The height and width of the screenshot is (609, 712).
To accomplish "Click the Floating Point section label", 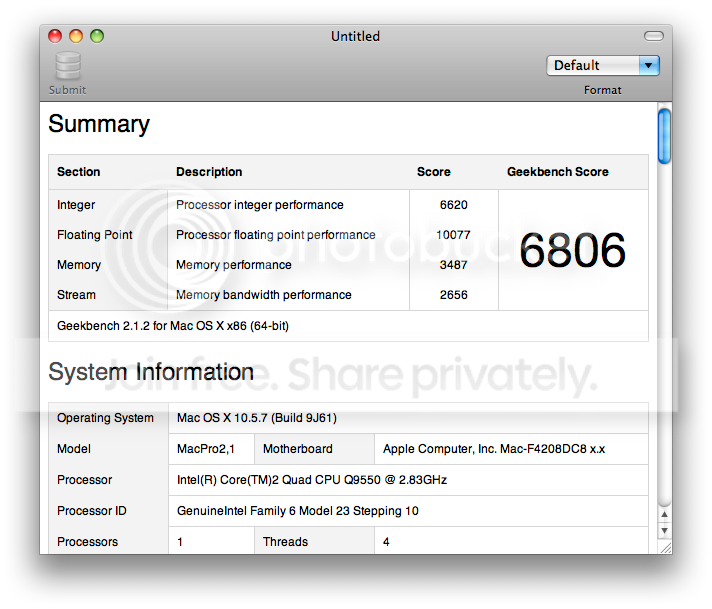I will pos(94,235).
